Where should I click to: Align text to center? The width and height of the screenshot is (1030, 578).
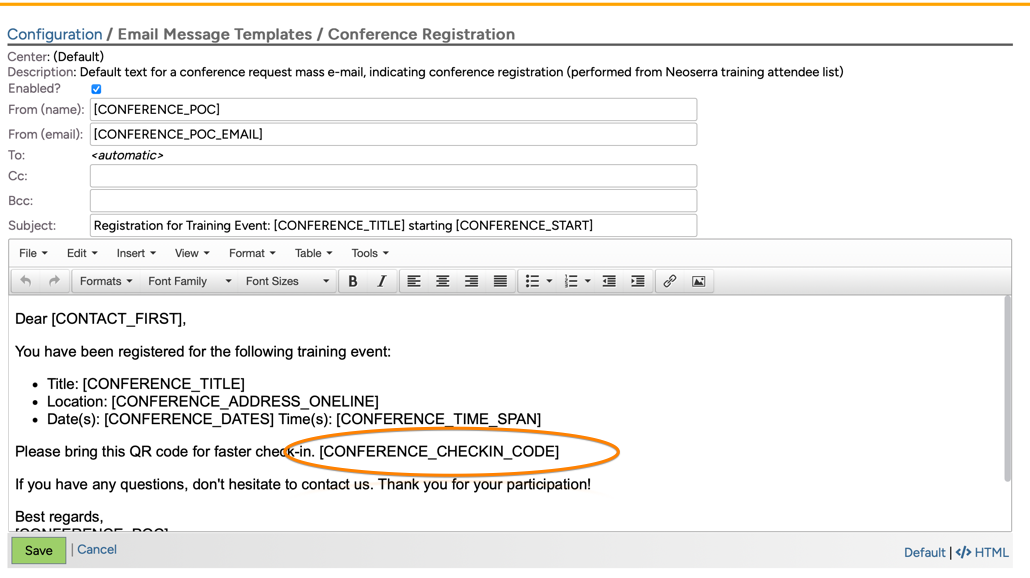[x=442, y=282]
